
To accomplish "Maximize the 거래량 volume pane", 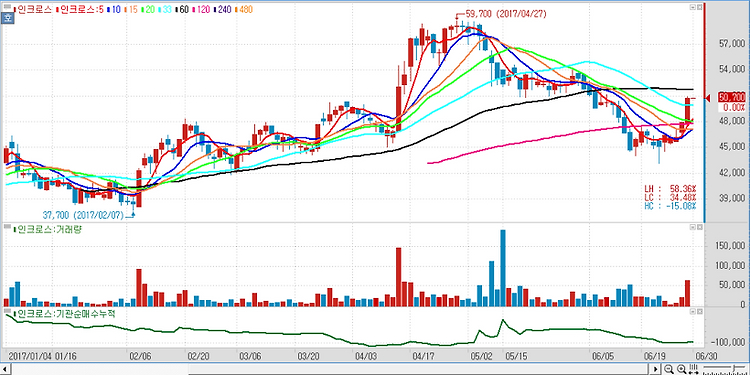I will (699, 228).
